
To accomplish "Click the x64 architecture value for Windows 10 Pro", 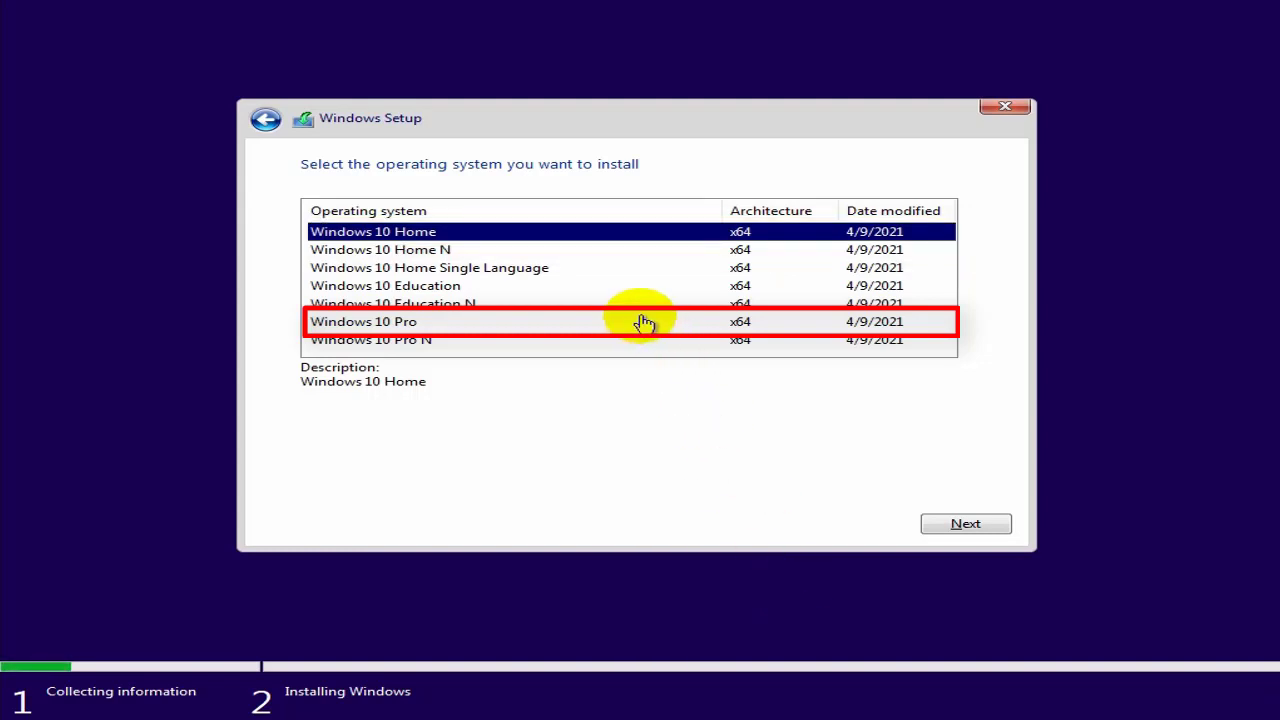I will click(740, 321).
